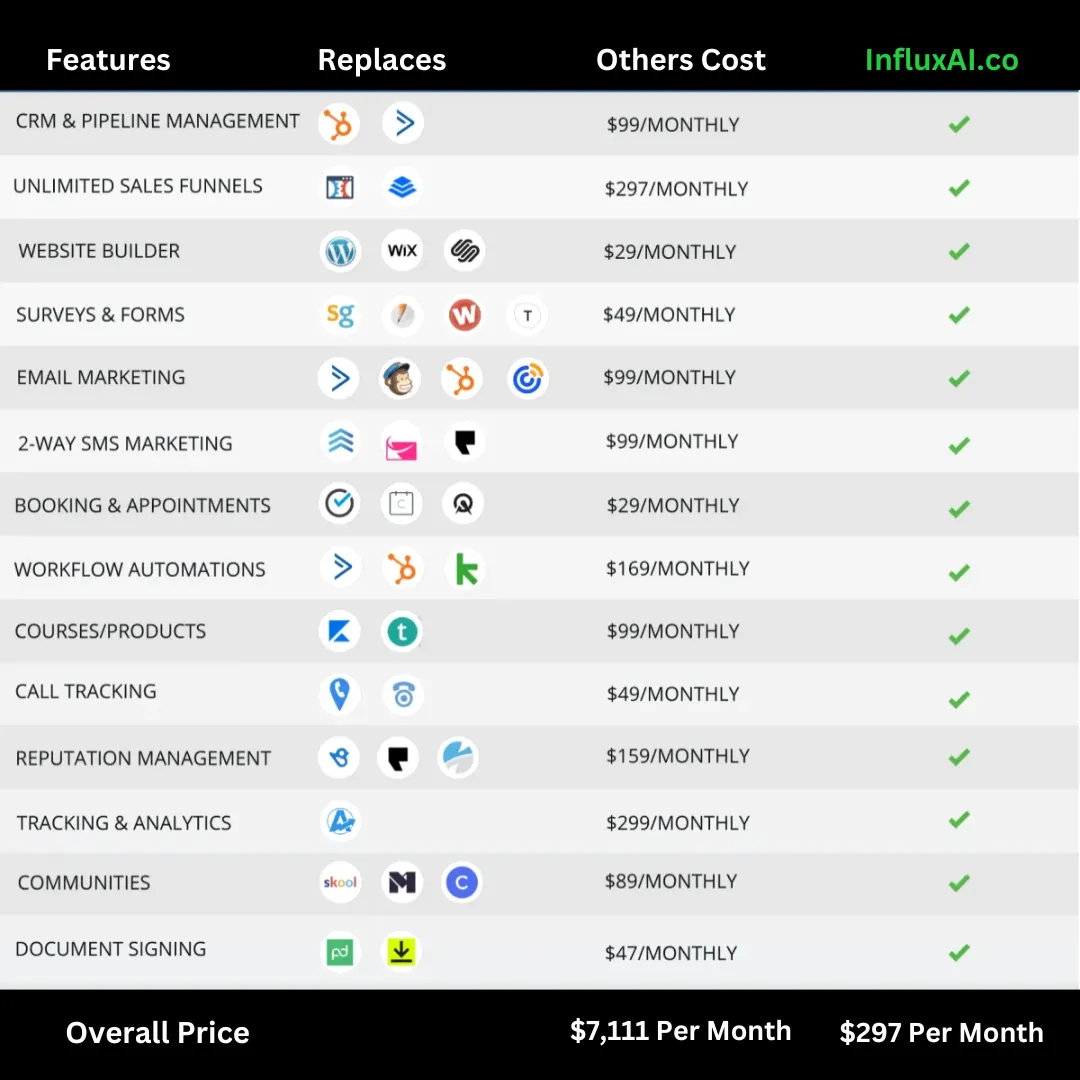
Task: Select the Kajabi icon in Courses/Products row
Action: point(339,631)
